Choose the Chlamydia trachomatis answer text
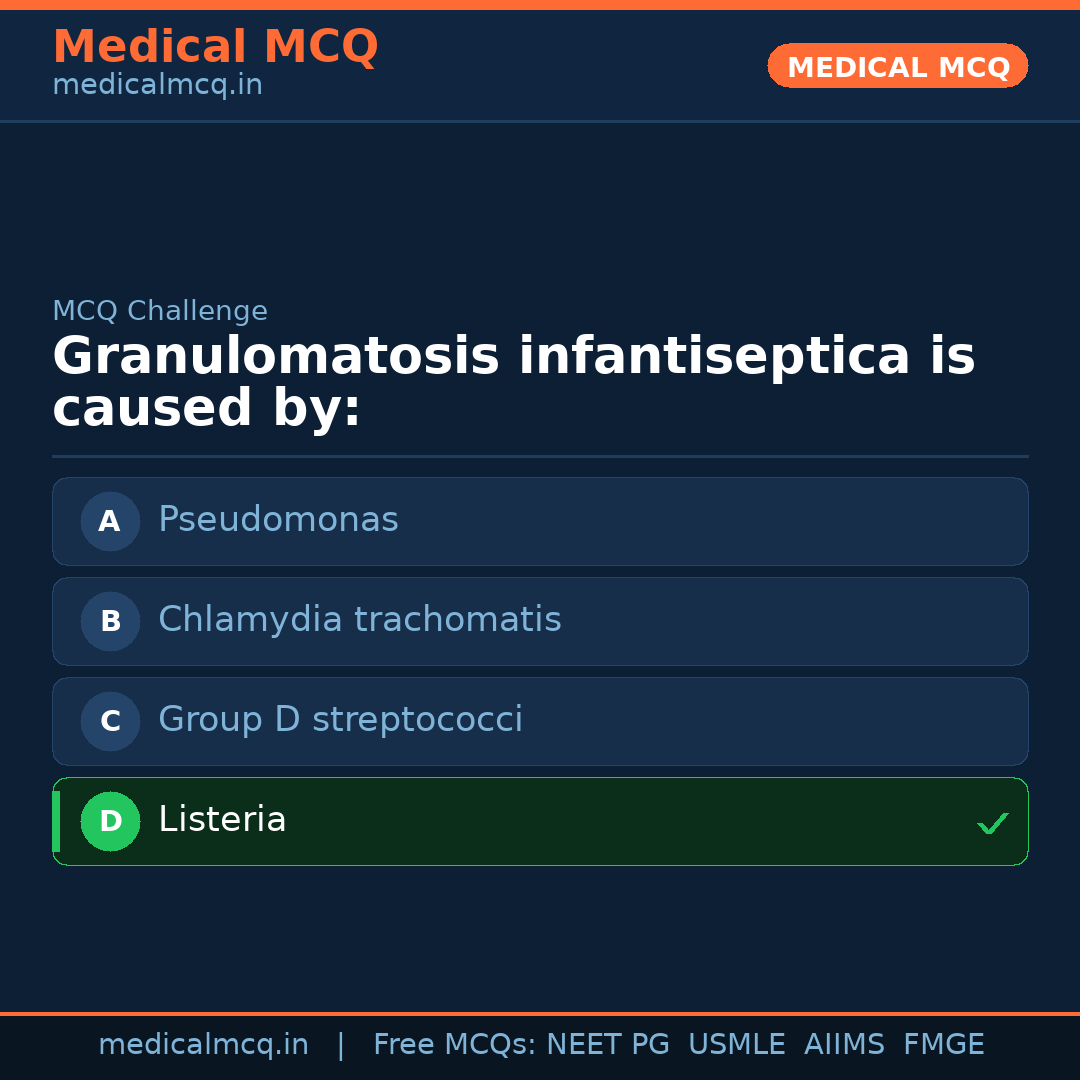1080x1080 pixels. click(x=359, y=620)
